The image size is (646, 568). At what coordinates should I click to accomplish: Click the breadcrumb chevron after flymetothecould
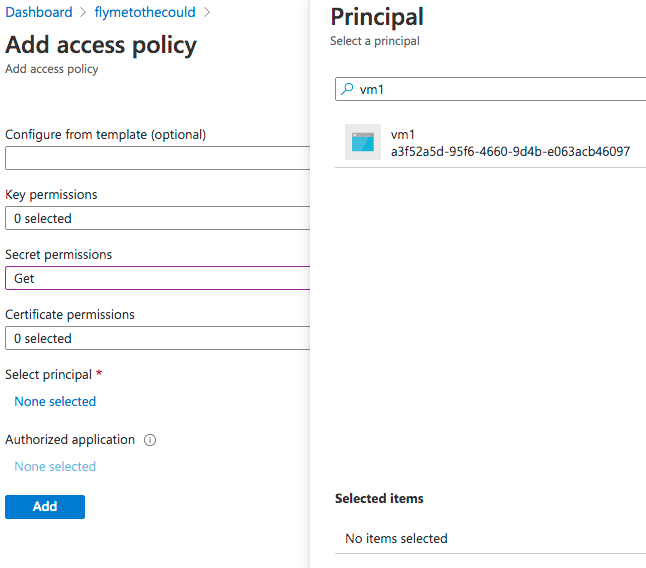(x=208, y=13)
